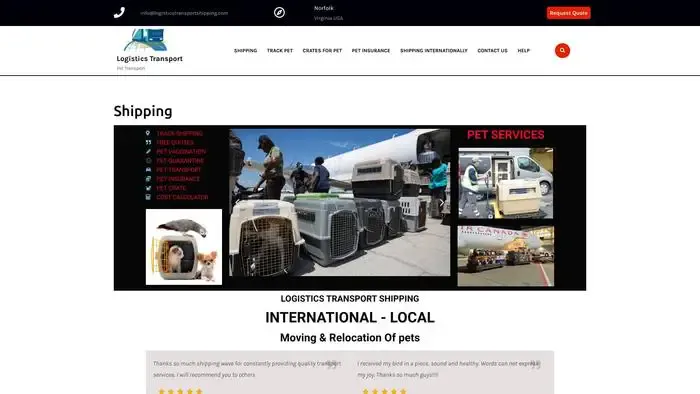700x394 pixels.
Task: Open the Contact Us menu item
Action: (x=492, y=50)
